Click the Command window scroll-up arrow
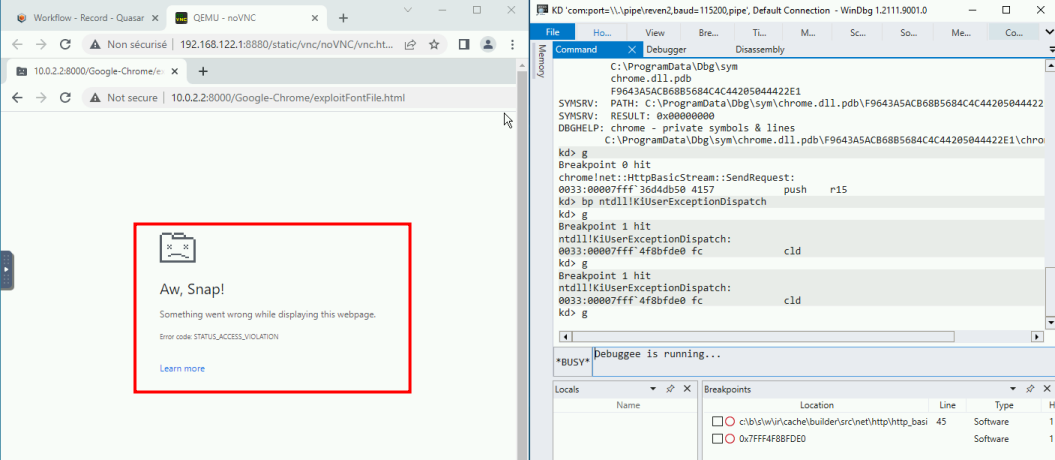1055x460 pixels. [1050, 65]
